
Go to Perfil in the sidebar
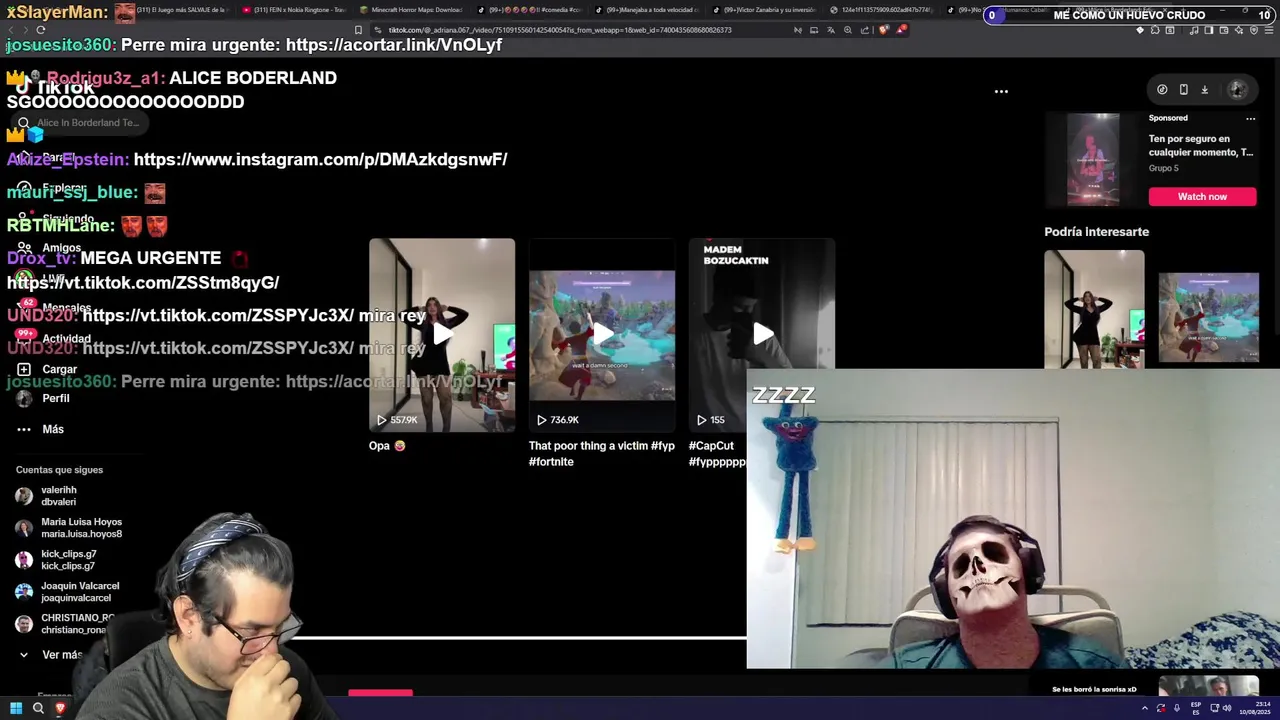pyautogui.click(x=56, y=398)
